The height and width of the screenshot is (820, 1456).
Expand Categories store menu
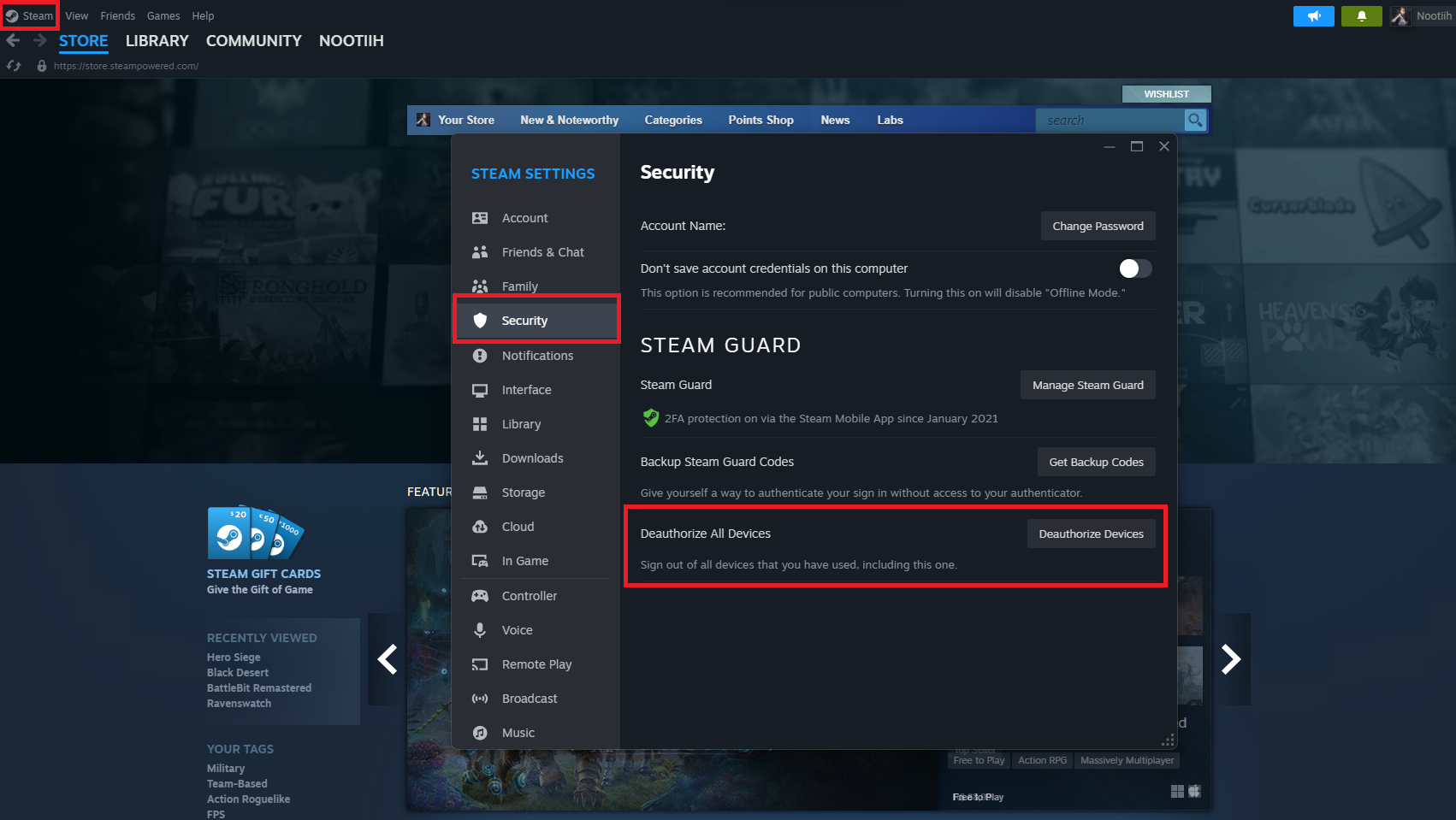tap(673, 121)
